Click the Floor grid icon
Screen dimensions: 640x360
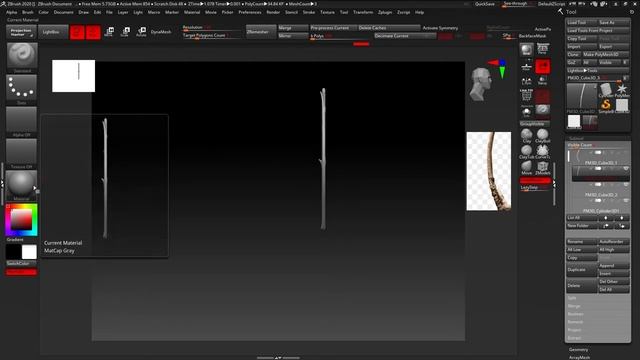pos(527,67)
